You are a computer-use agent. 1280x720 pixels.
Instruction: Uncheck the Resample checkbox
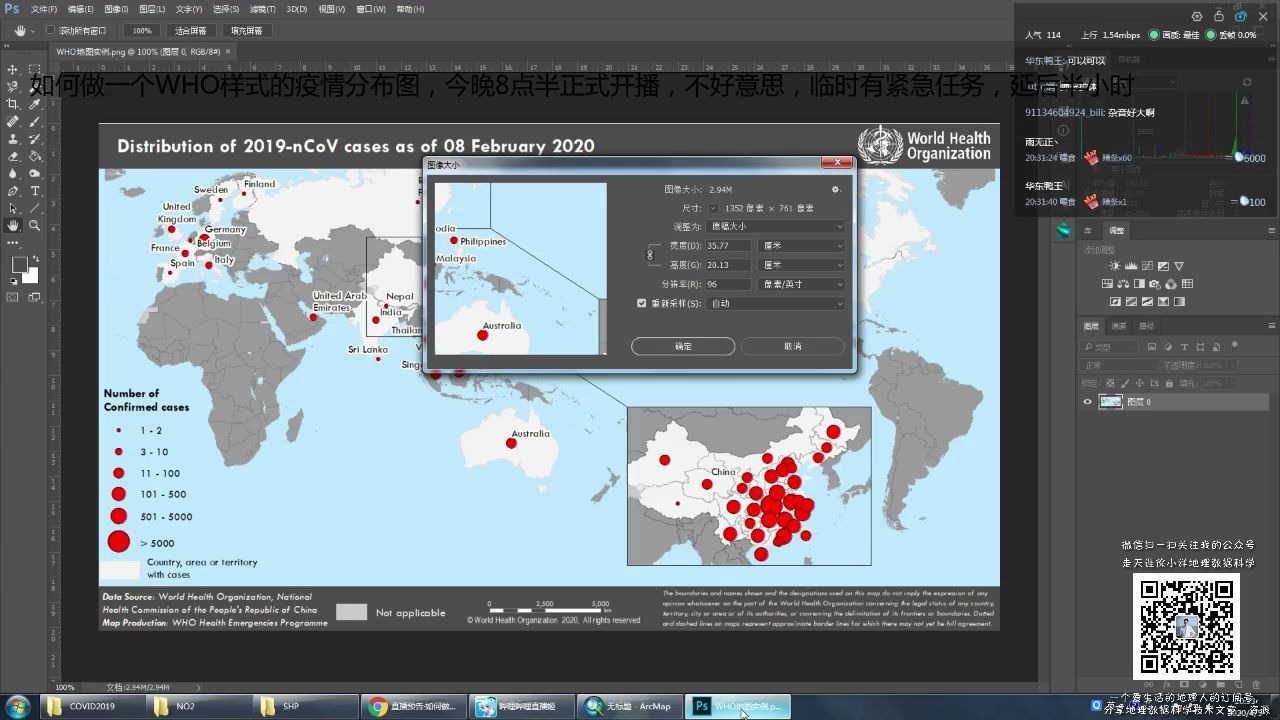click(642, 303)
